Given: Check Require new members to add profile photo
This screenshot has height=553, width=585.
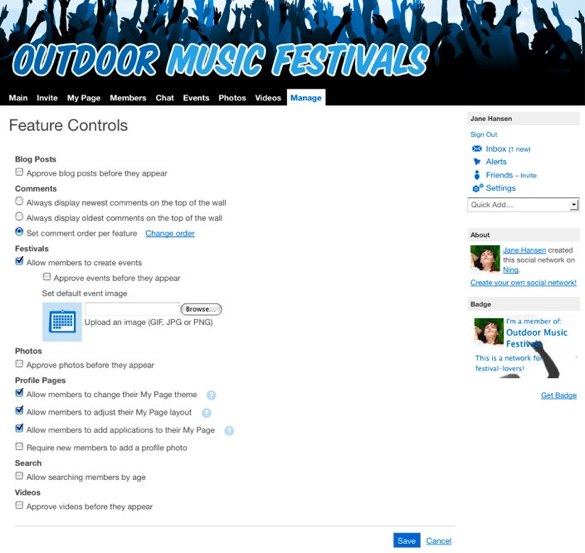Looking at the screenshot, I should (x=19, y=446).
